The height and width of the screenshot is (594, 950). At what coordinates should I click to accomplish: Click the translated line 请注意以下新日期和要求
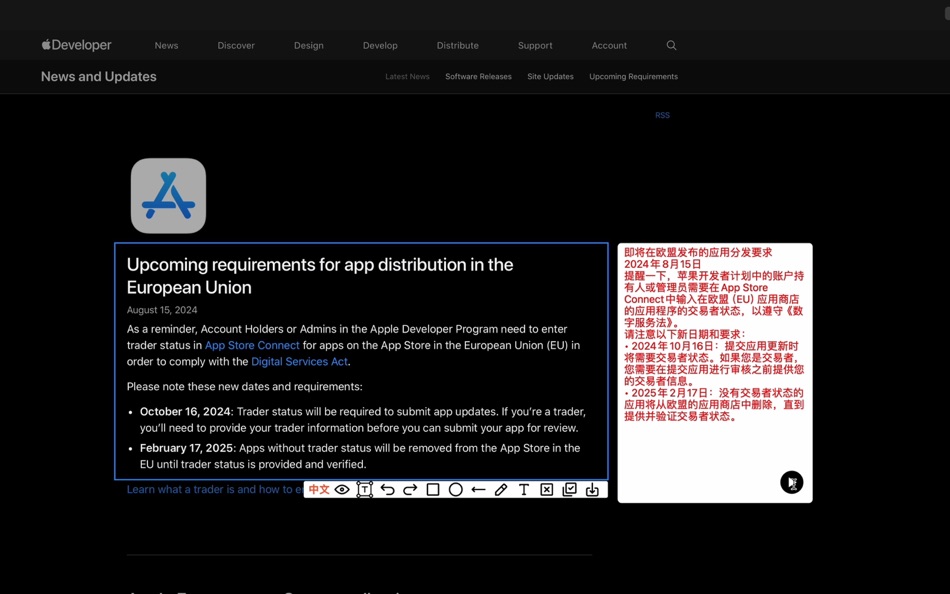pos(685,334)
